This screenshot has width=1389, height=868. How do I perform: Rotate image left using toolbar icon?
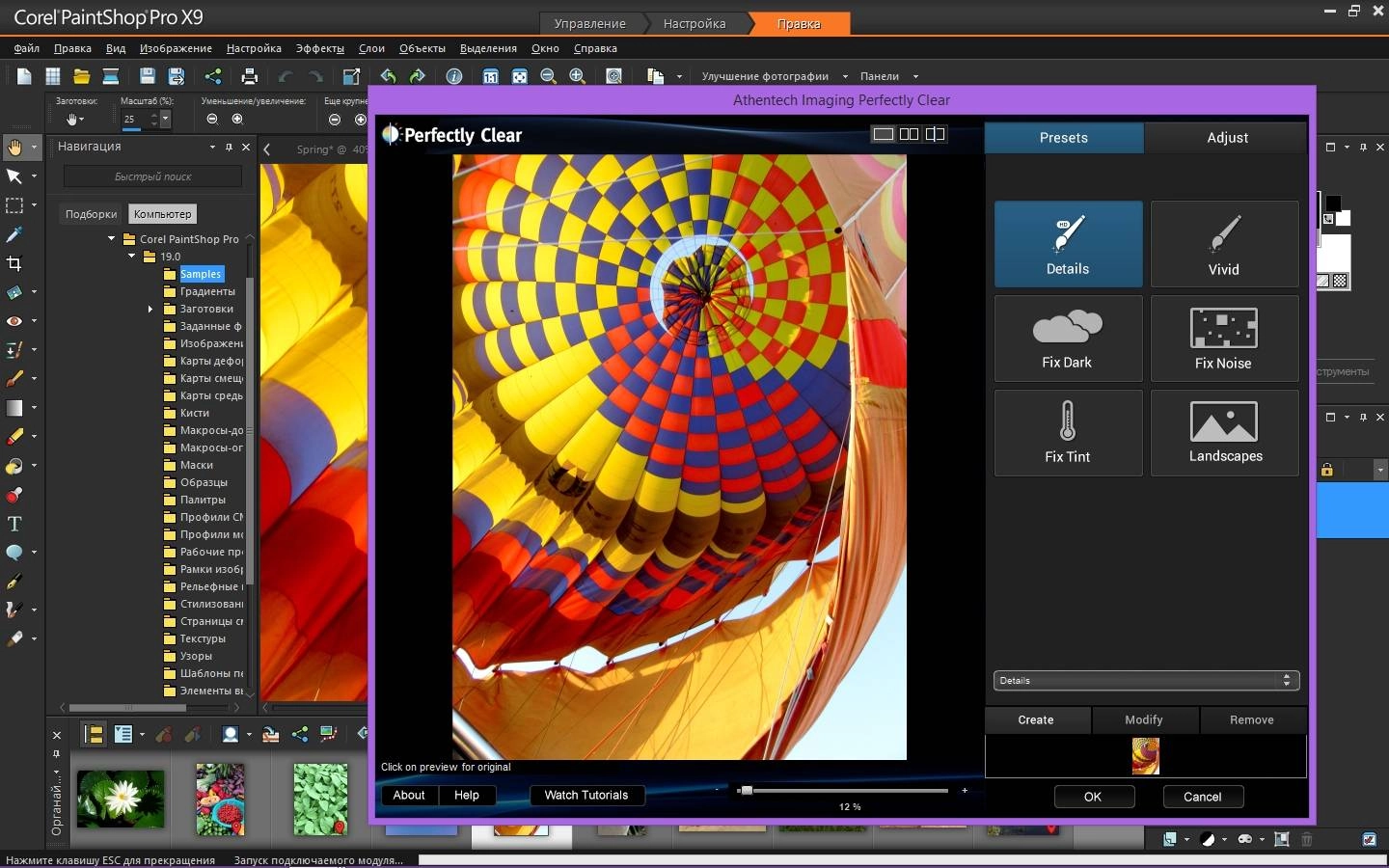[x=388, y=76]
